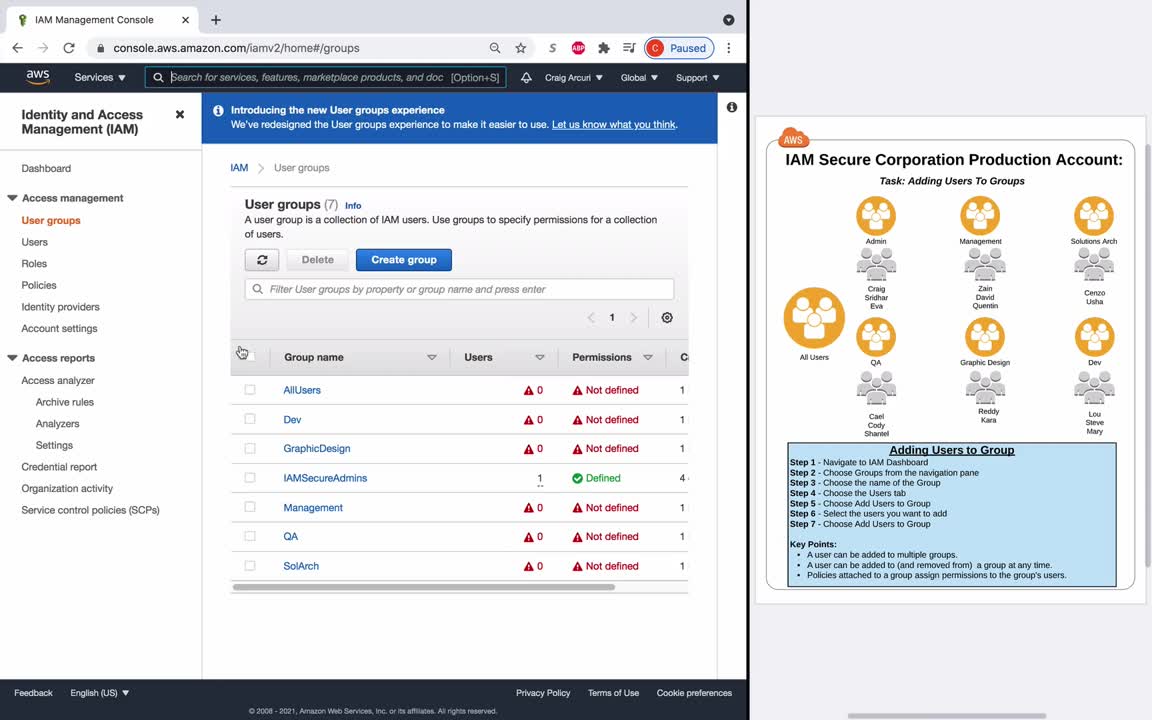Collapse the Access reports section
This screenshot has width=1152, height=720.
click(12, 358)
